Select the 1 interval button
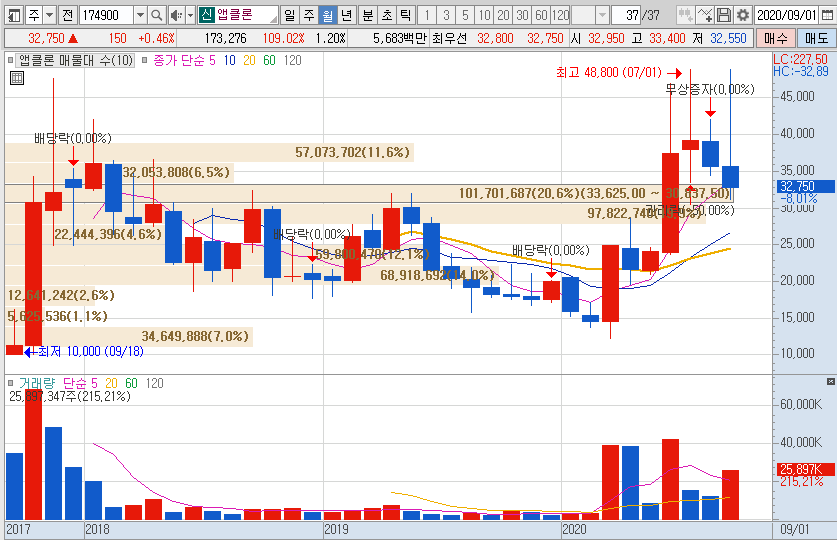Screen dimensions: 837x540 (427, 15)
